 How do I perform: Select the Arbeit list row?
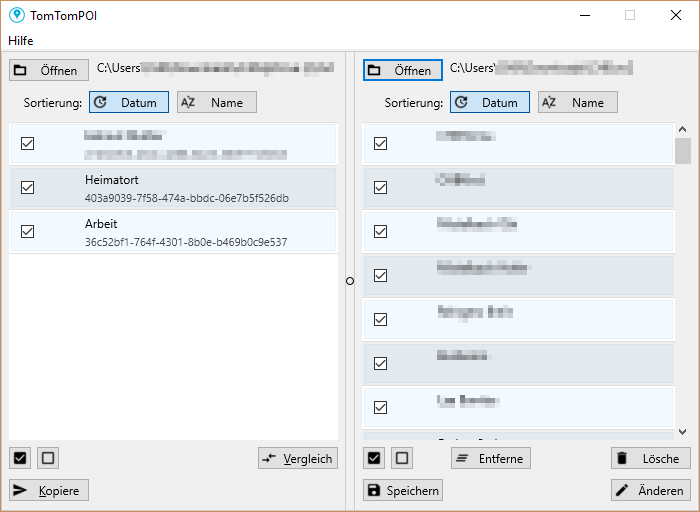click(x=173, y=232)
